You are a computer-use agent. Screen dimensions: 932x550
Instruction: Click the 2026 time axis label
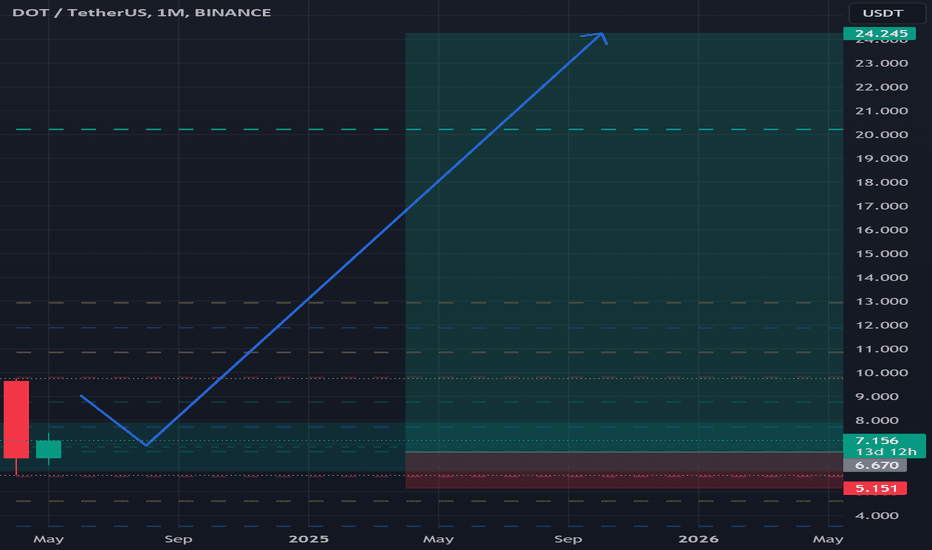pos(698,539)
